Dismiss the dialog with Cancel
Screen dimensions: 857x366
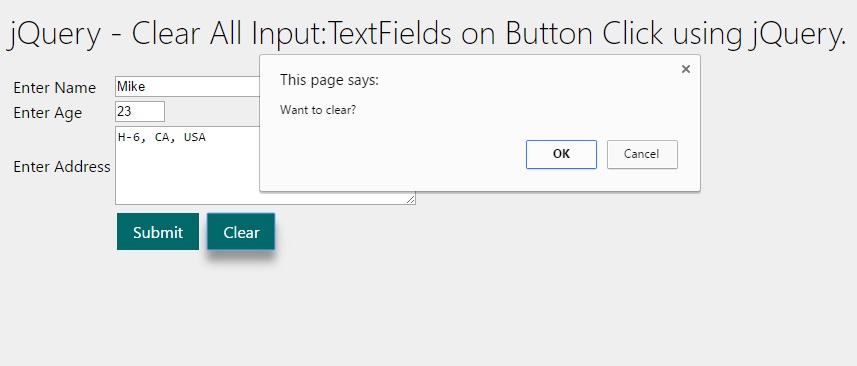642,155
